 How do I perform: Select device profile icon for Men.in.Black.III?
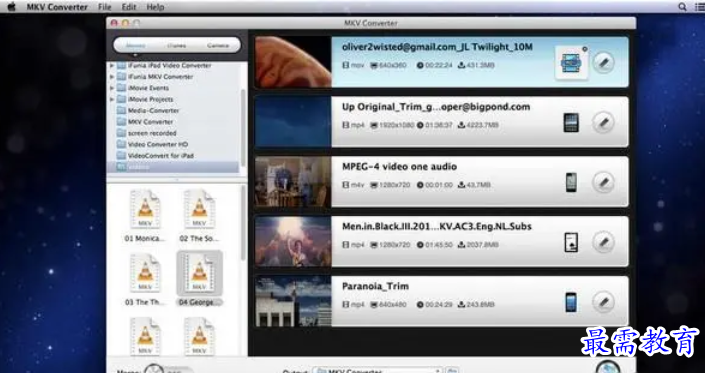571,242
